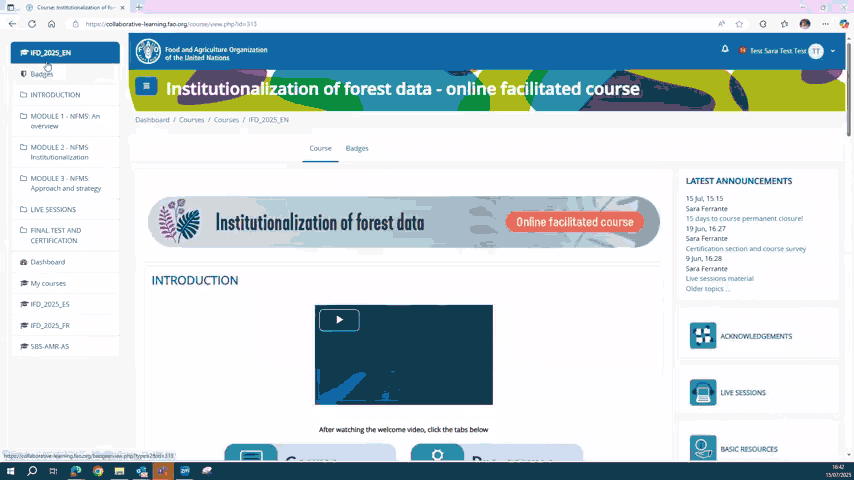Open '15 days to course permanent closure!' announcement
This screenshot has height=480, width=854.
coord(744,218)
